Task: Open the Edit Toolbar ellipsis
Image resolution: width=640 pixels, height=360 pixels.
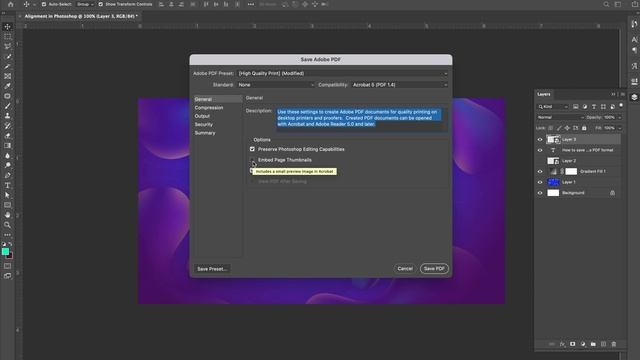Action: pos(7,235)
